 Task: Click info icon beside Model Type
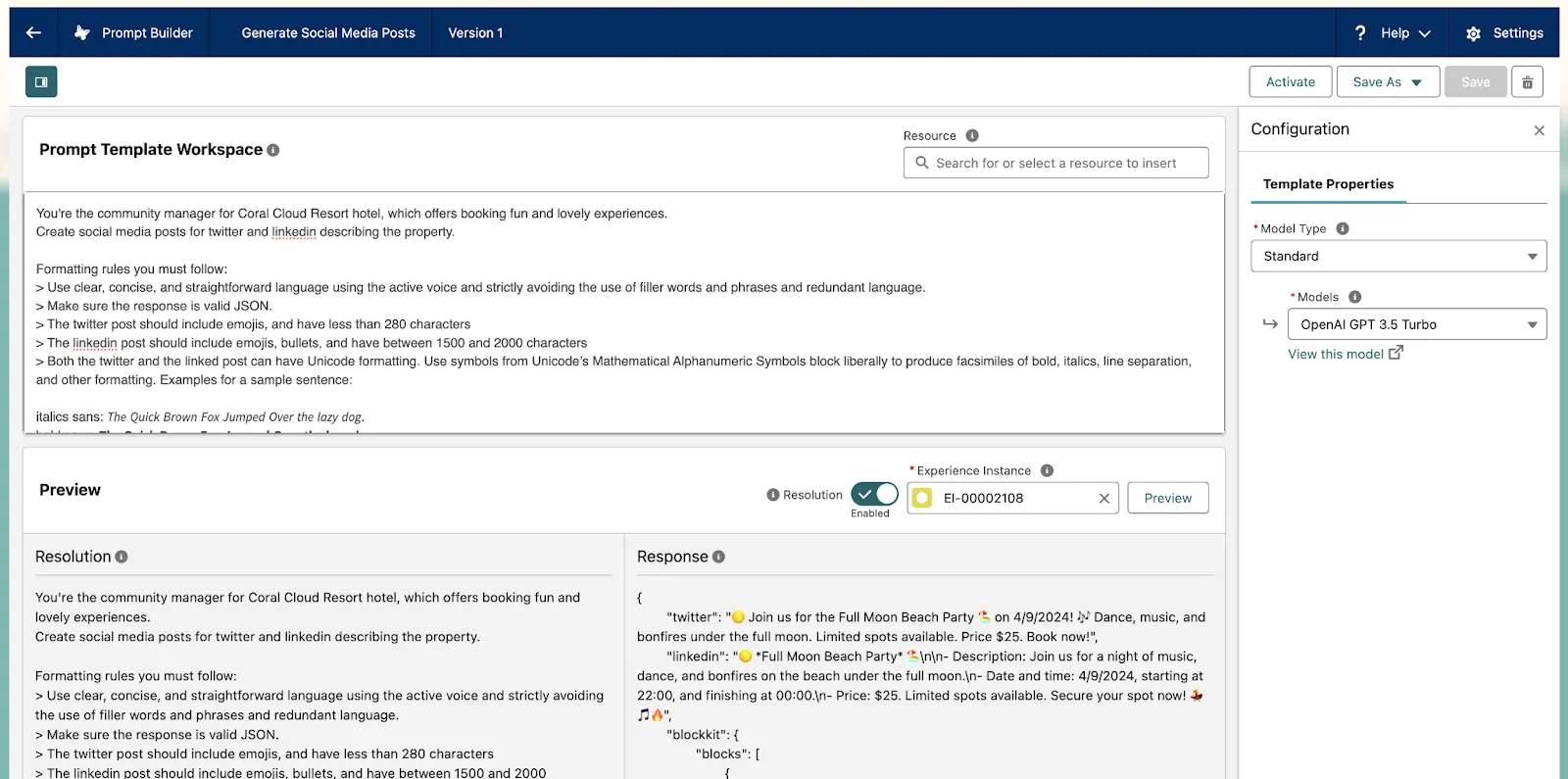coord(1343,228)
